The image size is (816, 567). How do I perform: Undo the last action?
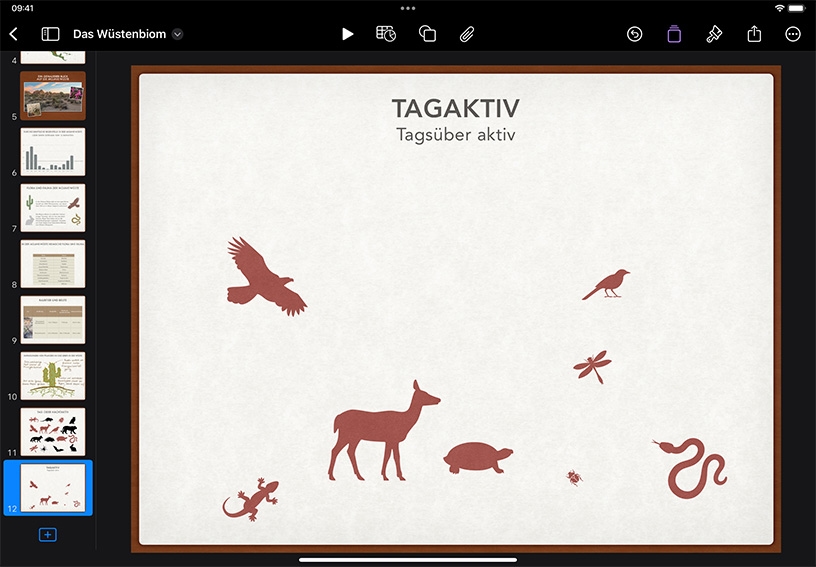click(634, 34)
